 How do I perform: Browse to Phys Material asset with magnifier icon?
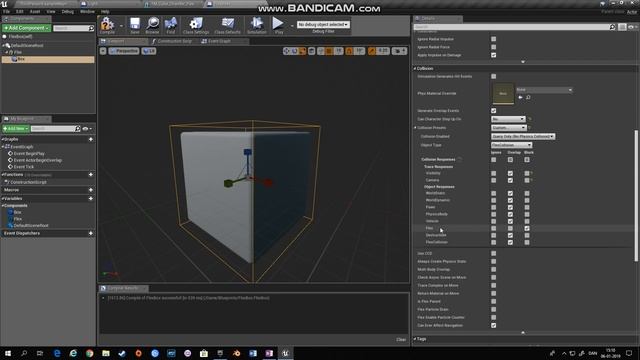click(x=528, y=98)
